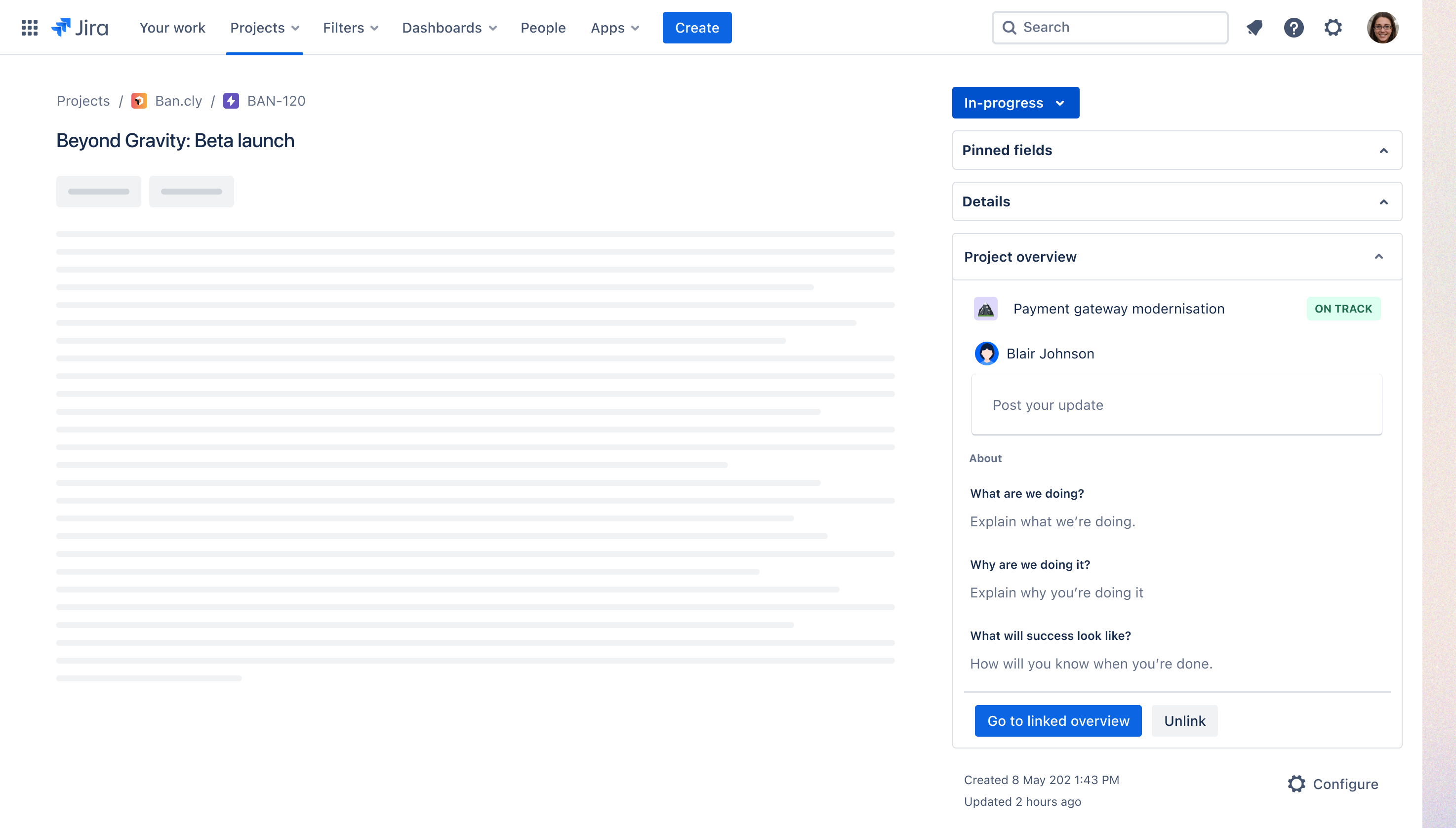
Task: Open the notifications bell icon
Action: [1254, 27]
